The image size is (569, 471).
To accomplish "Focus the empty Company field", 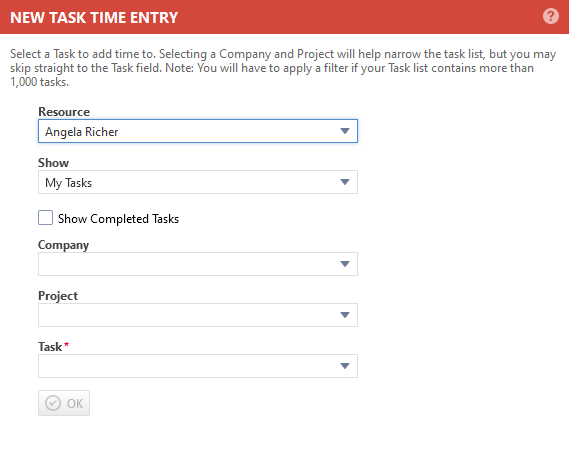I will (x=198, y=264).
